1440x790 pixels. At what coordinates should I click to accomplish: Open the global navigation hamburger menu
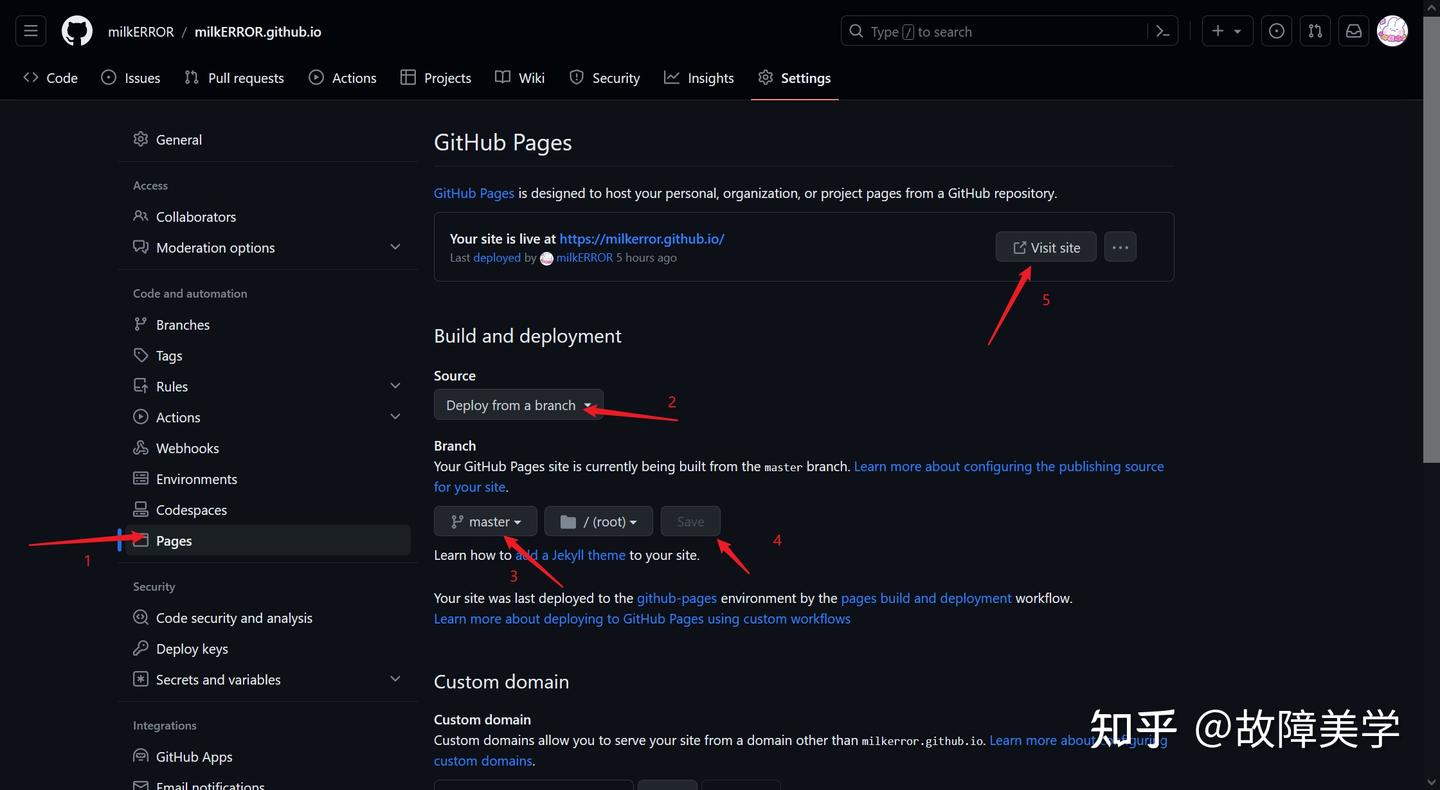pos(30,31)
